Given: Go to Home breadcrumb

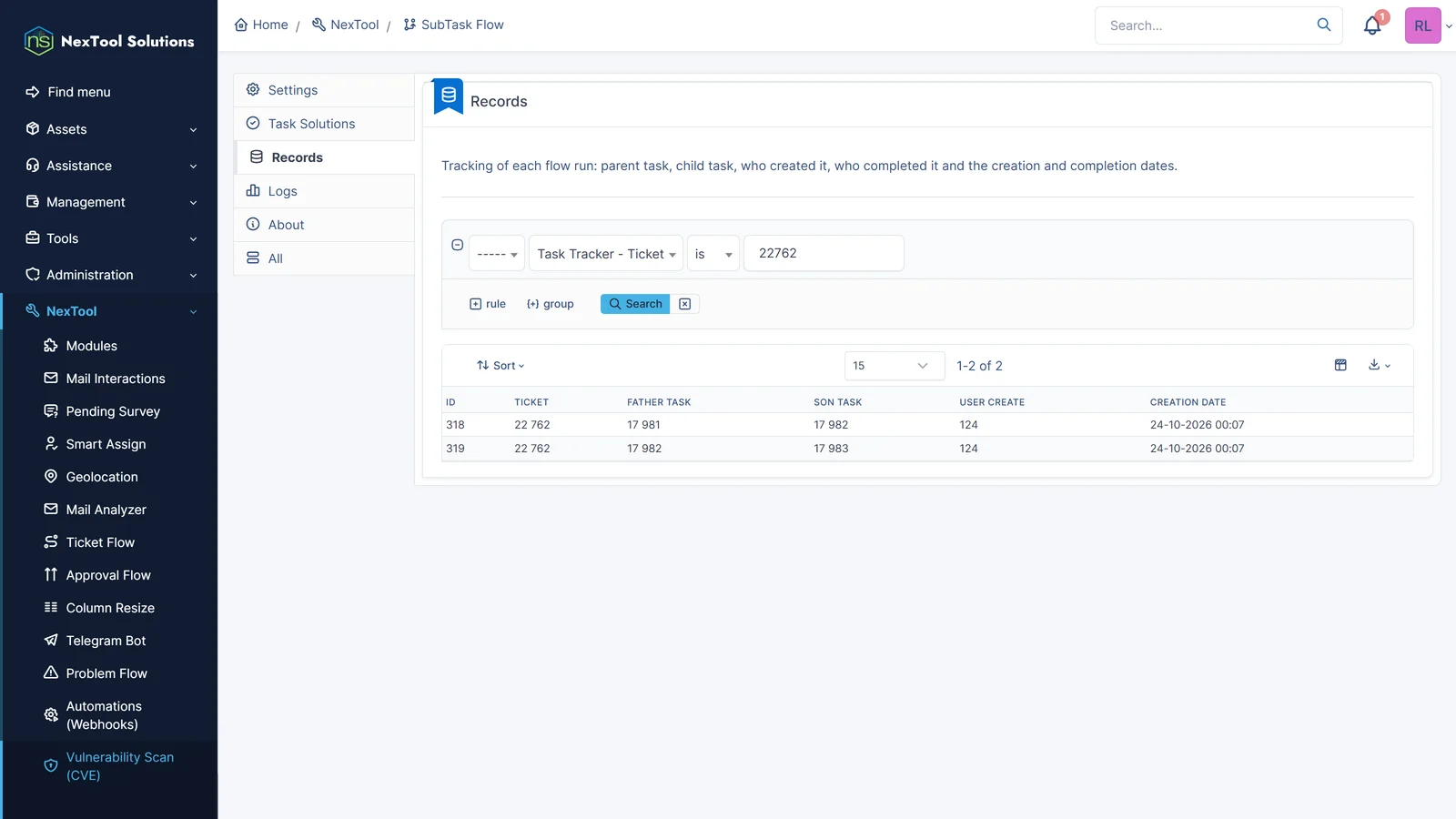Looking at the screenshot, I should [261, 25].
